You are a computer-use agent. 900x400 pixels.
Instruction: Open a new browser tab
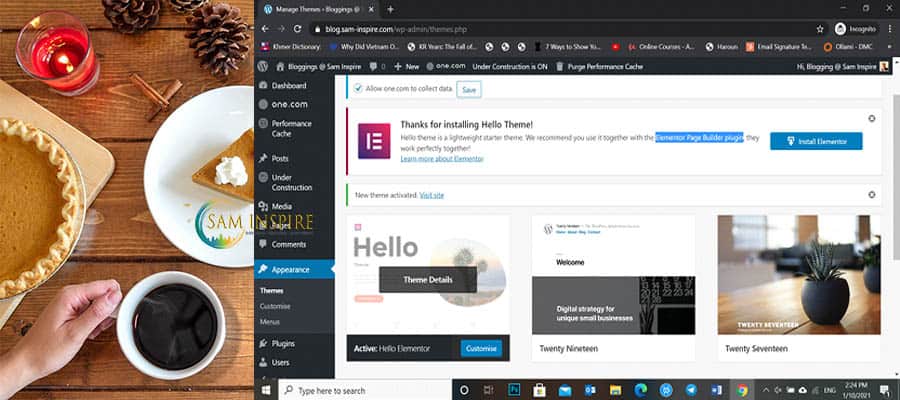pyautogui.click(x=390, y=9)
